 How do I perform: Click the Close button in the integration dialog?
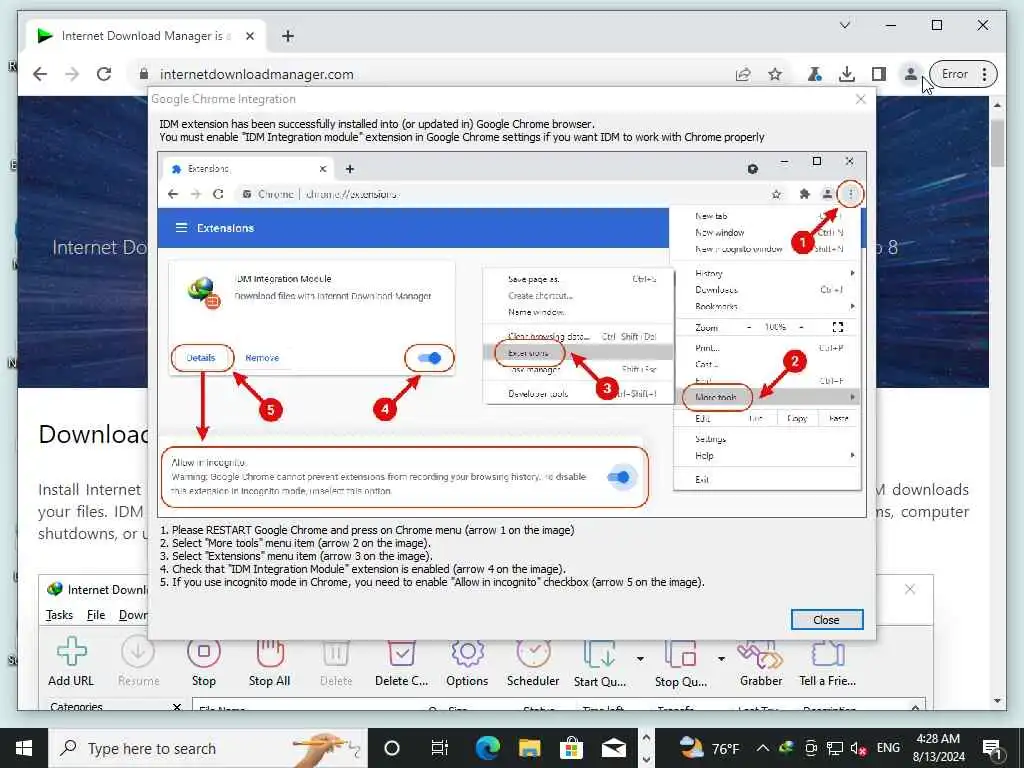(x=827, y=620)
